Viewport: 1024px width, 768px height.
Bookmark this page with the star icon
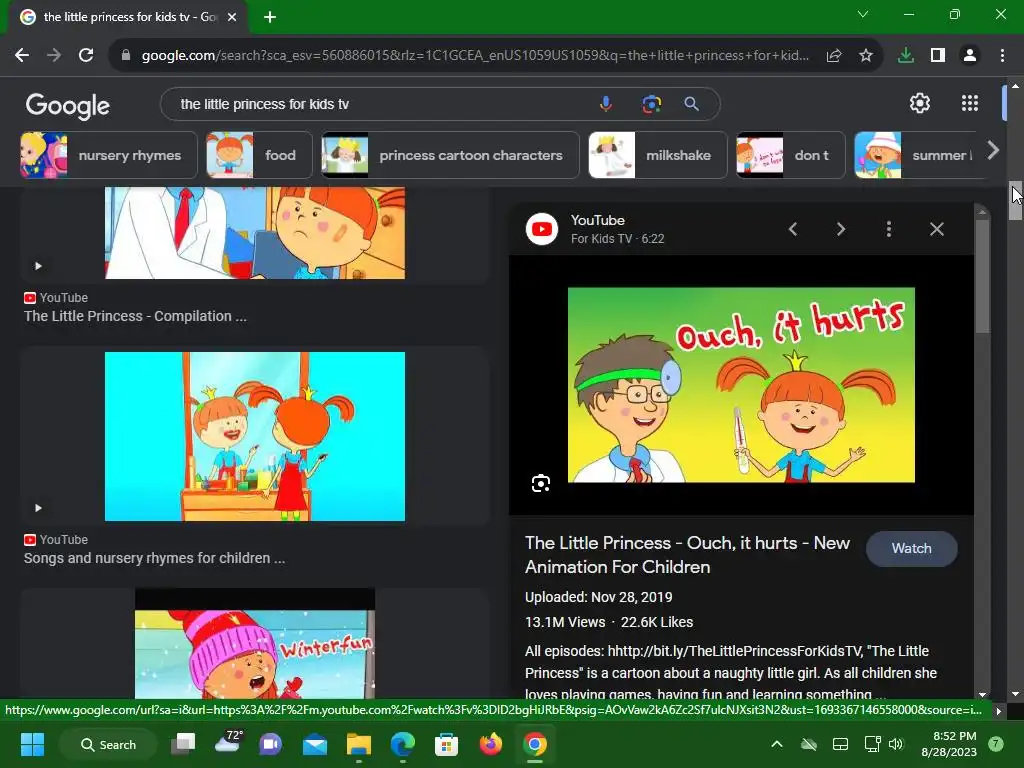[866, 56]
